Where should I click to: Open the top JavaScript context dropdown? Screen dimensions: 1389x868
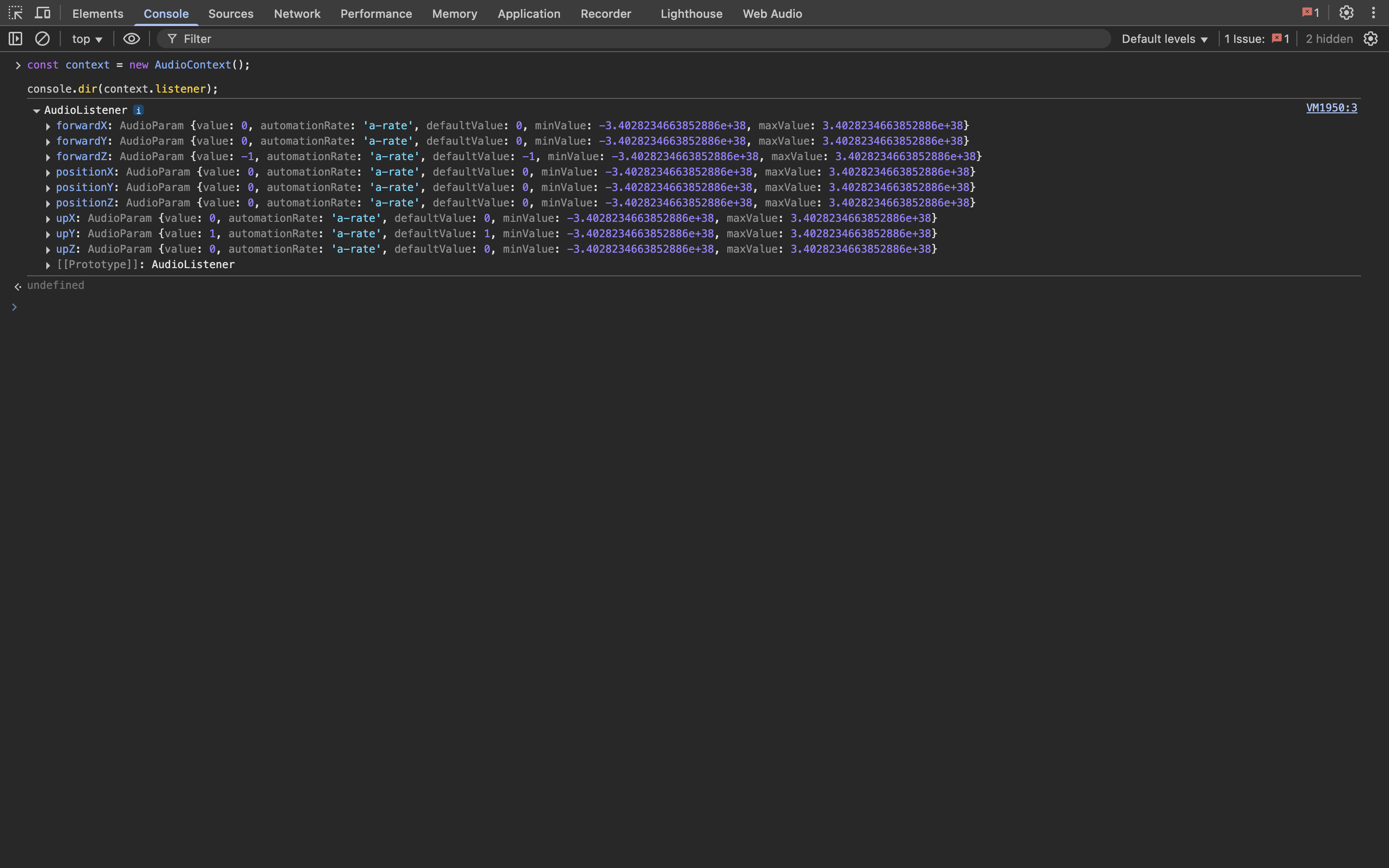coord(87,39)
